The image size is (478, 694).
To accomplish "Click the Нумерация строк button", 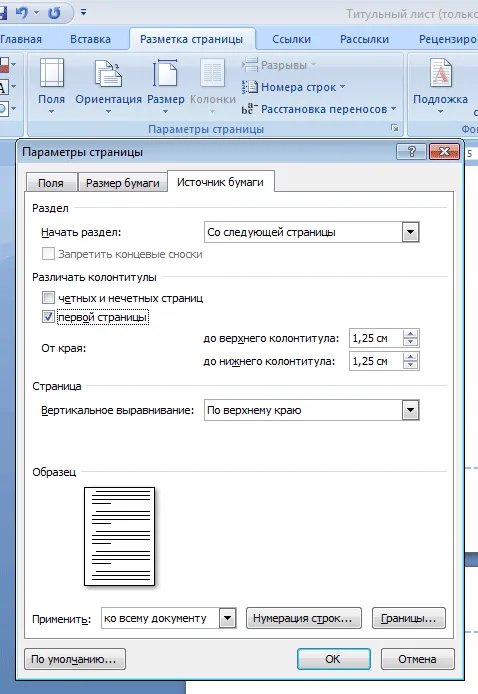I will click(304, 618).
